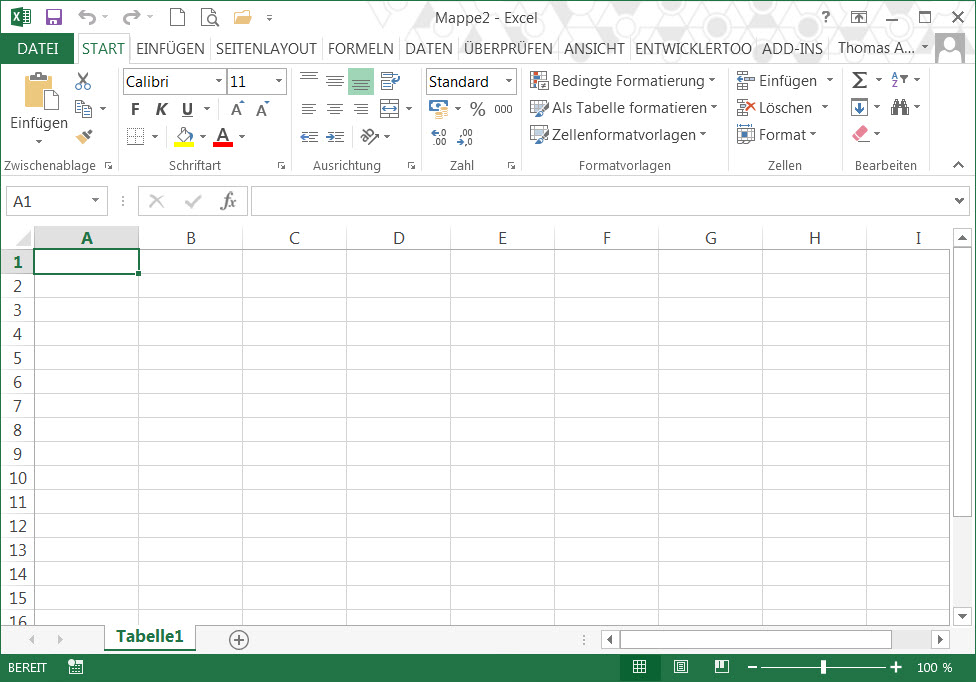
Task: Collapse the ribbon with the caret
Action: point(959,165)
